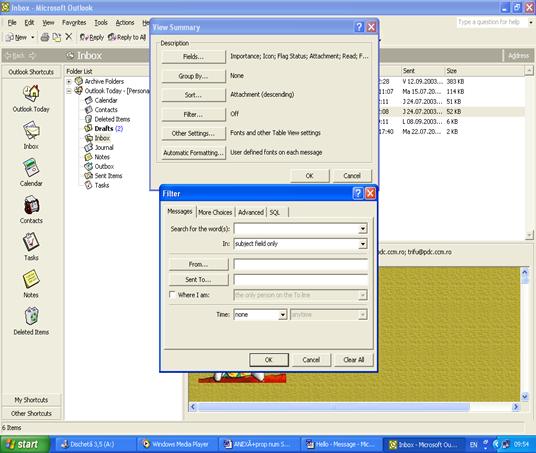Click the Other Settings... button
Viewport: 536px width, 453px height.
pos(193,133)
